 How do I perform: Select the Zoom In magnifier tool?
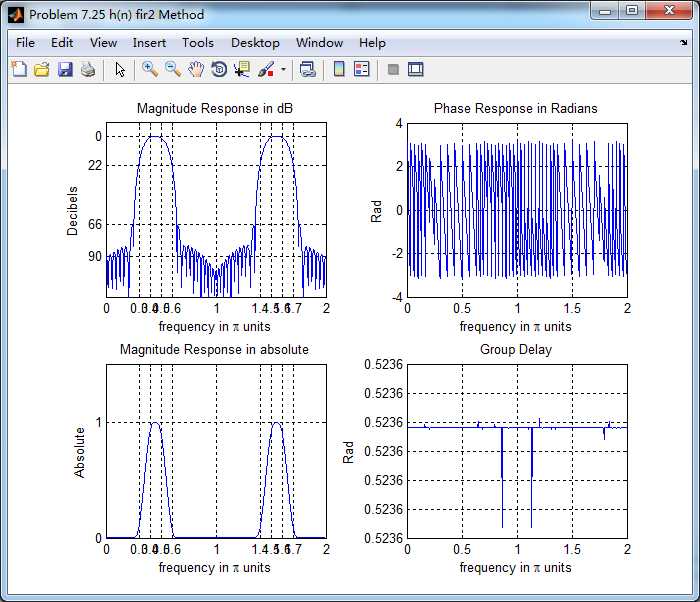click(150, 69)
